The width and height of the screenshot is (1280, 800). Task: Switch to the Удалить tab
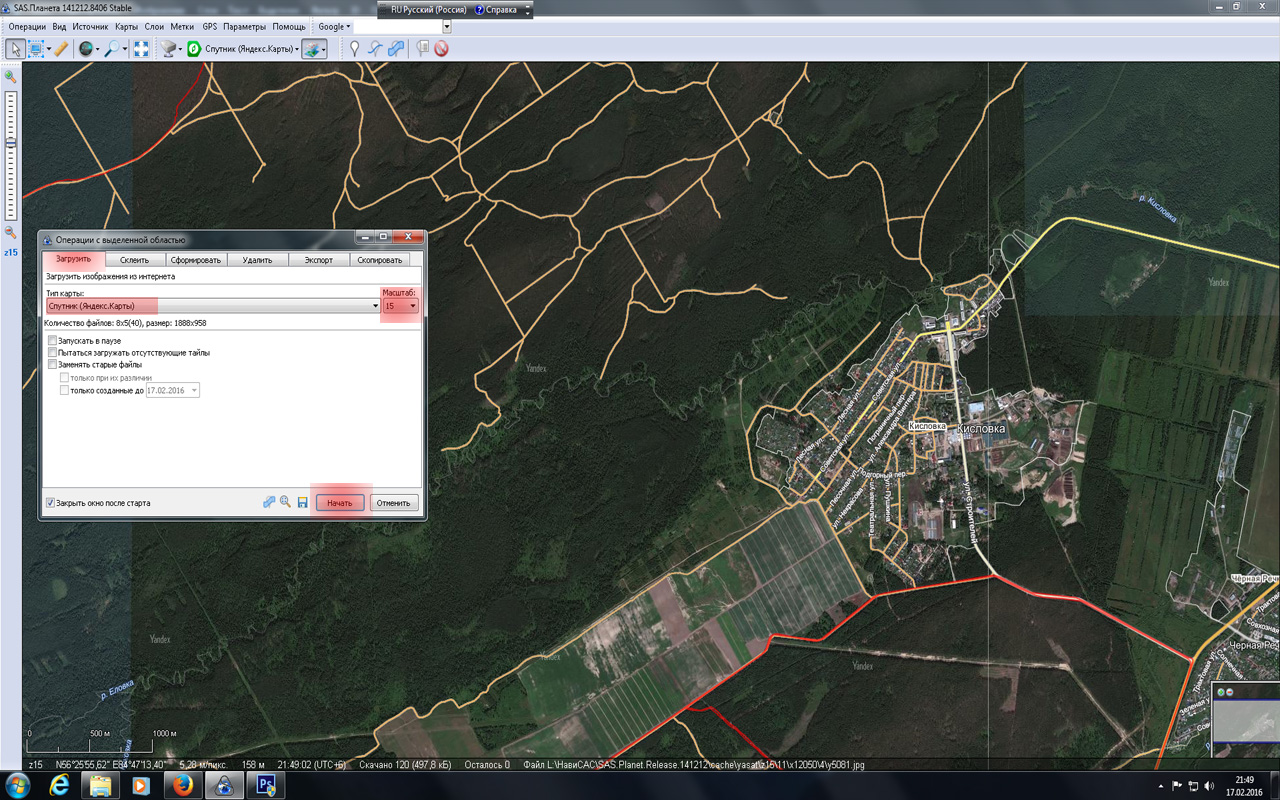click(257, 260)
